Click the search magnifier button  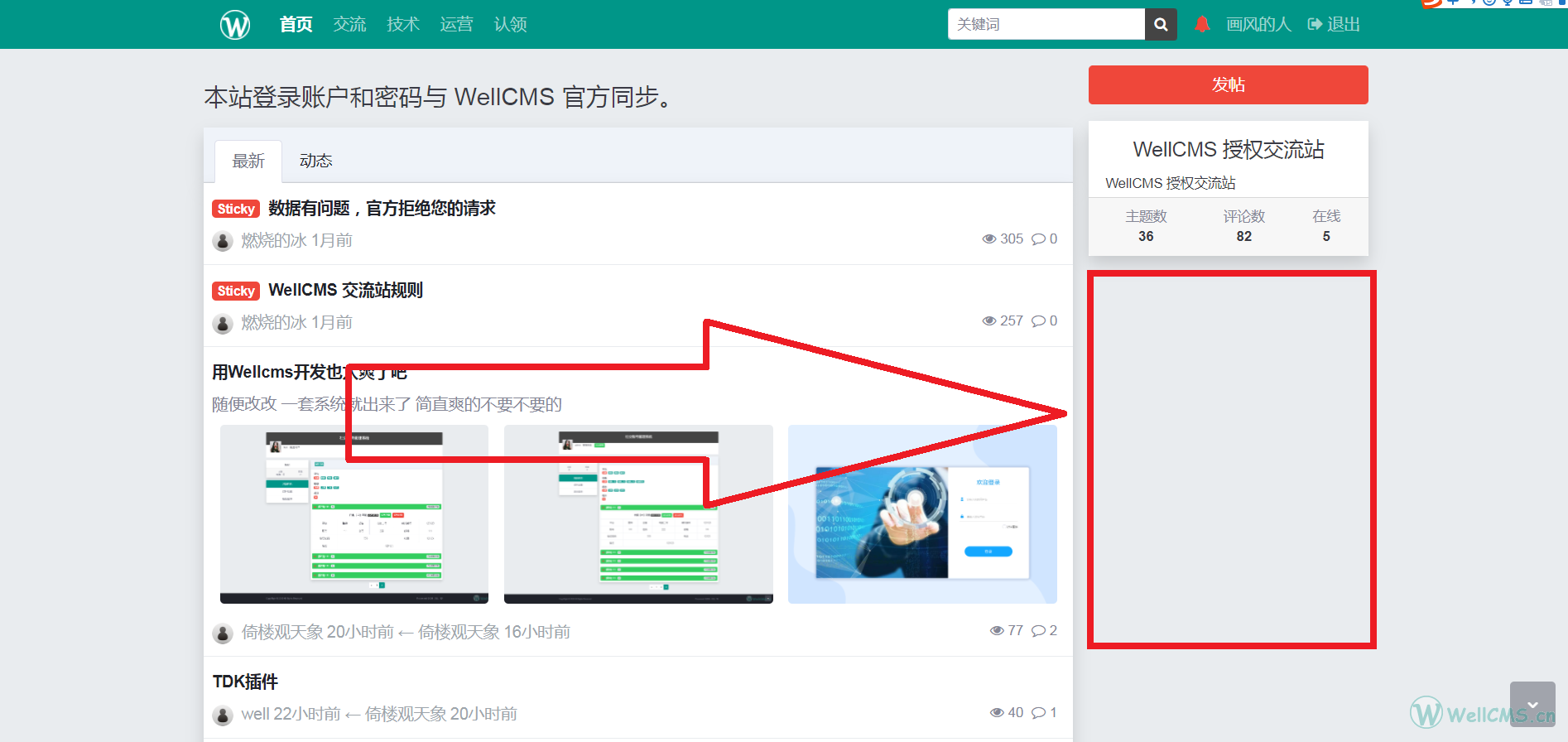(x=1161, y=24)
